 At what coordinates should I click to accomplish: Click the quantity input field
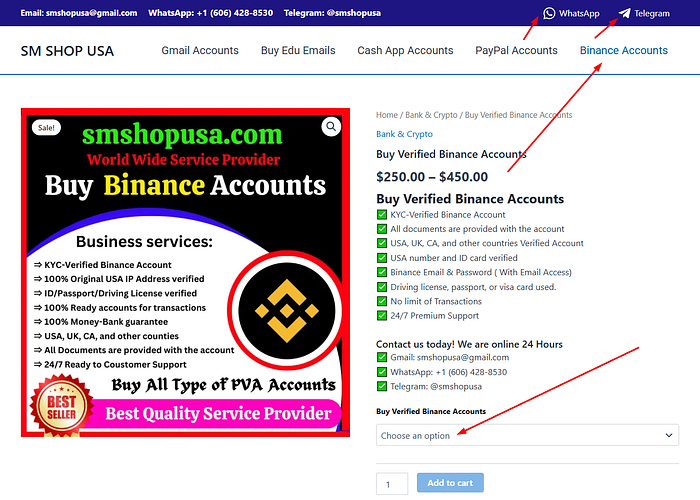coord(392,484)
